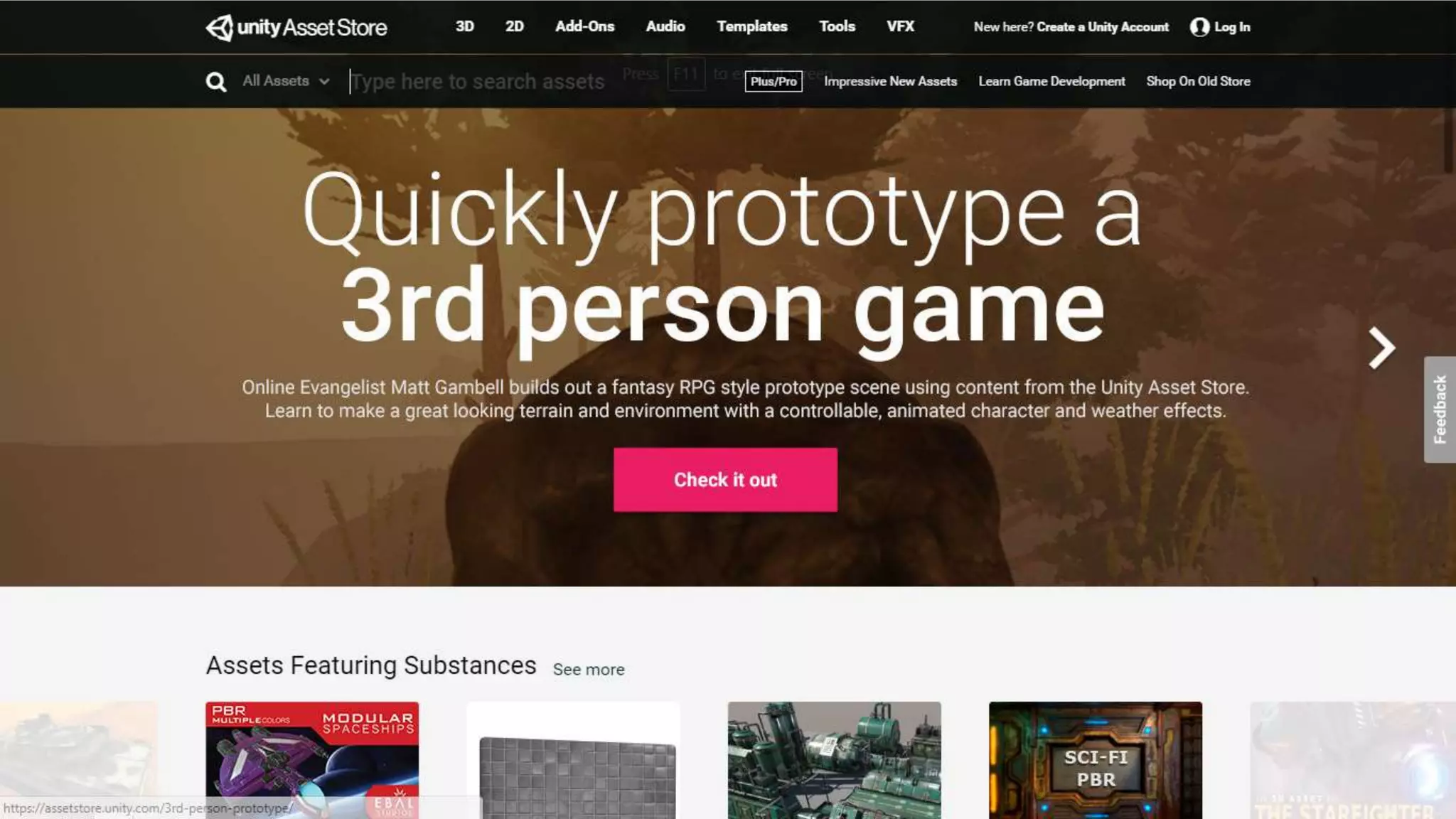Open the Impressive New Assets link

[x=890, y=81]
